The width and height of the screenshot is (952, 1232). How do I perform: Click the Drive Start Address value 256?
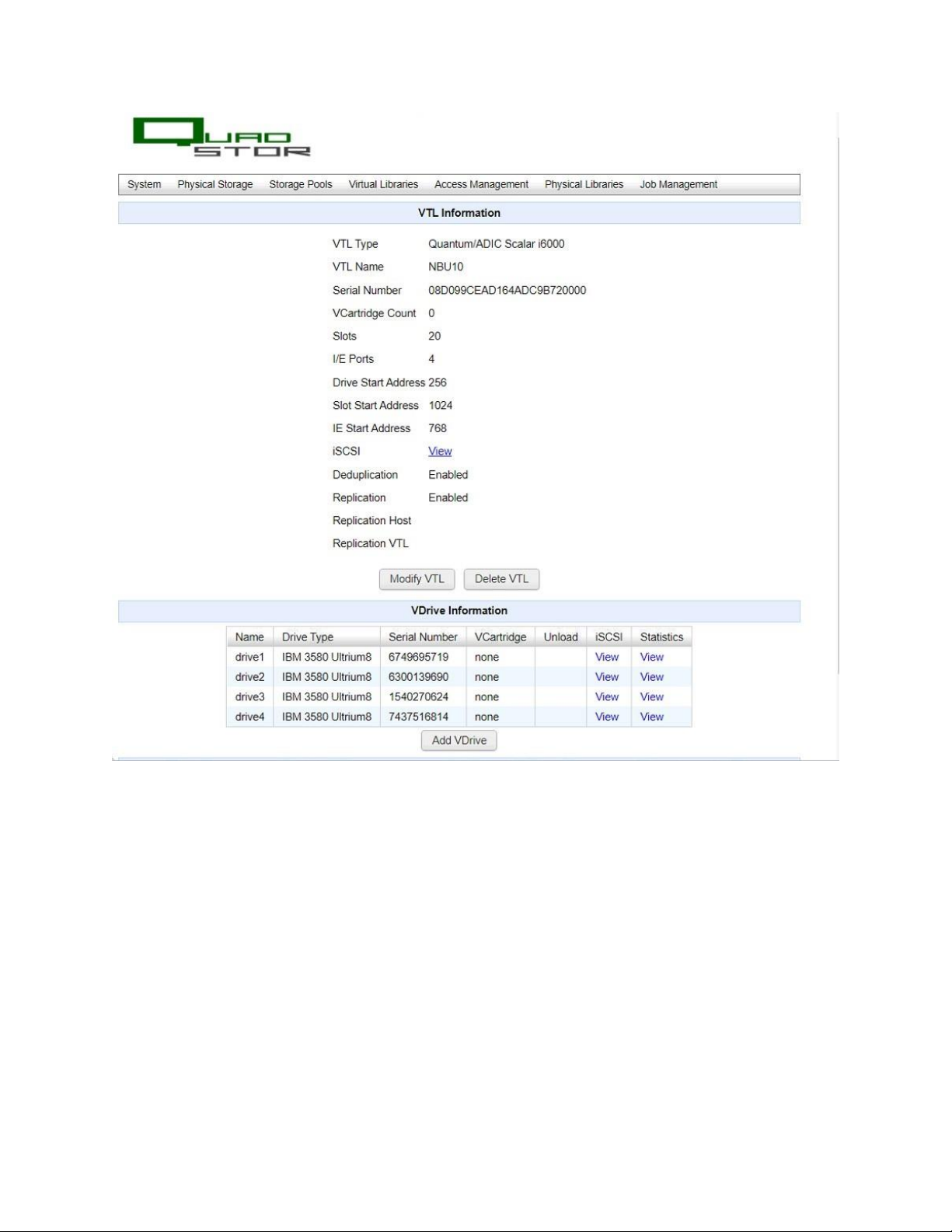click(438, 382)
